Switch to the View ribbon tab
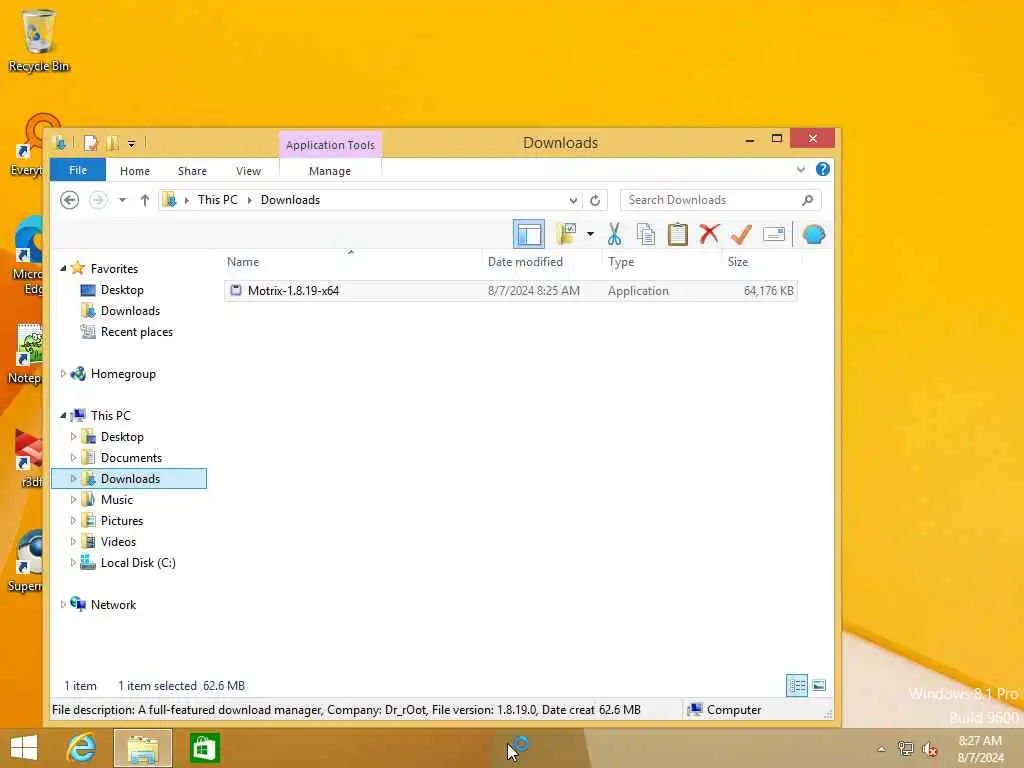Viewport: 1024px width, 768px height. tap(248, 170)
